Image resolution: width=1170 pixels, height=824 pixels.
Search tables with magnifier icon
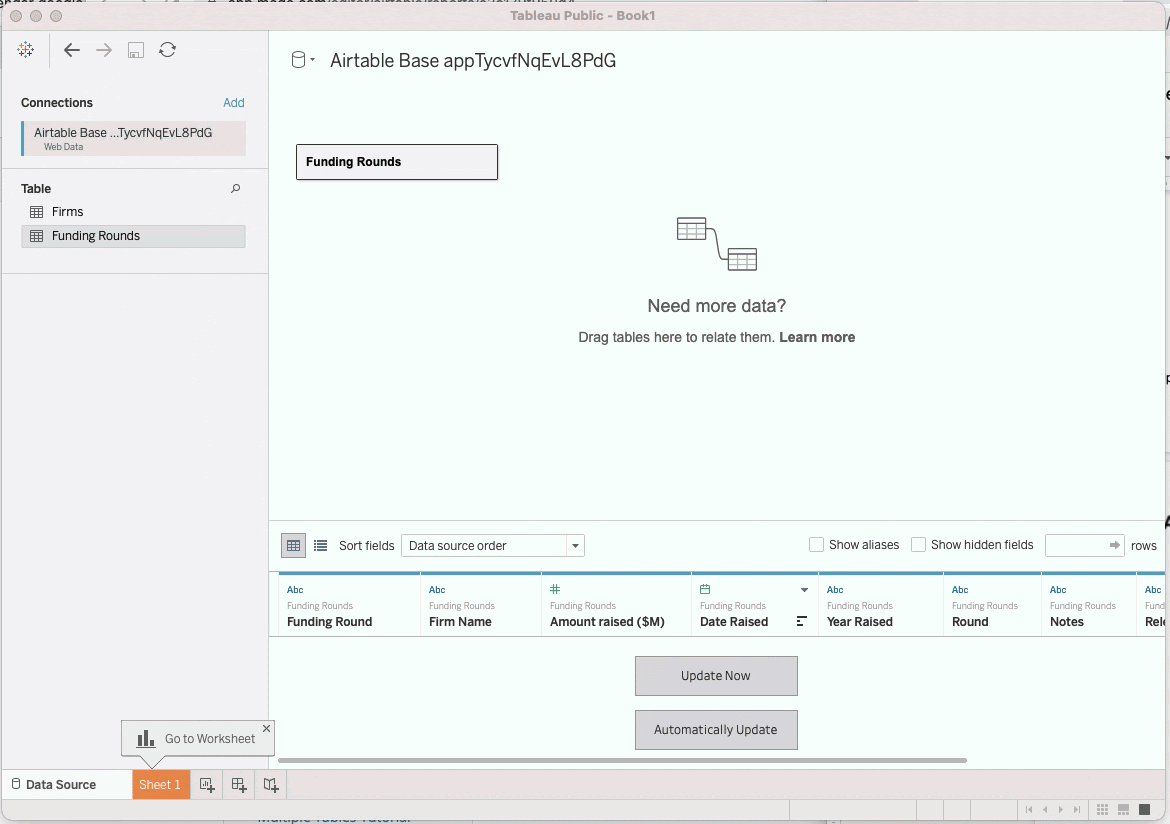click(235, 189)
